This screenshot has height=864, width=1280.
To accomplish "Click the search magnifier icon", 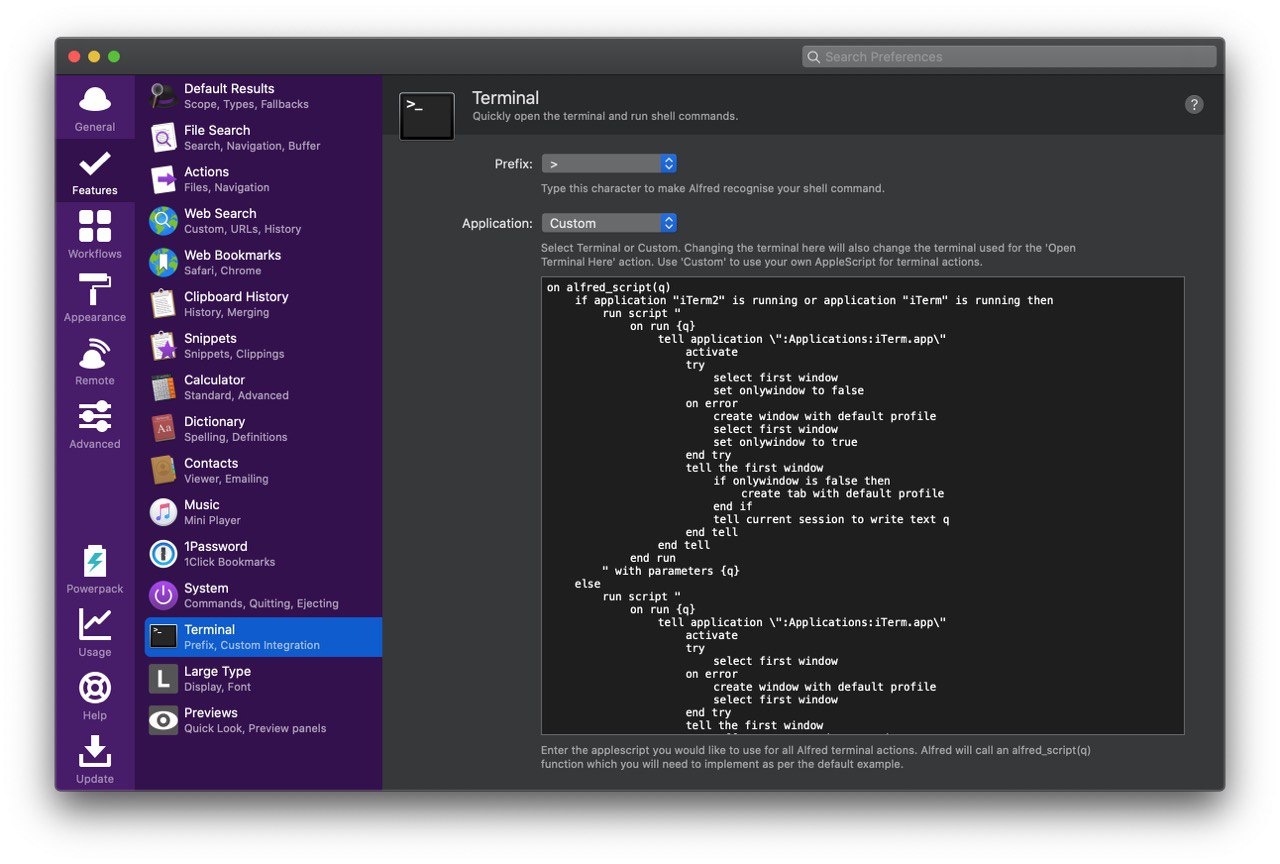I will (814, 57).
